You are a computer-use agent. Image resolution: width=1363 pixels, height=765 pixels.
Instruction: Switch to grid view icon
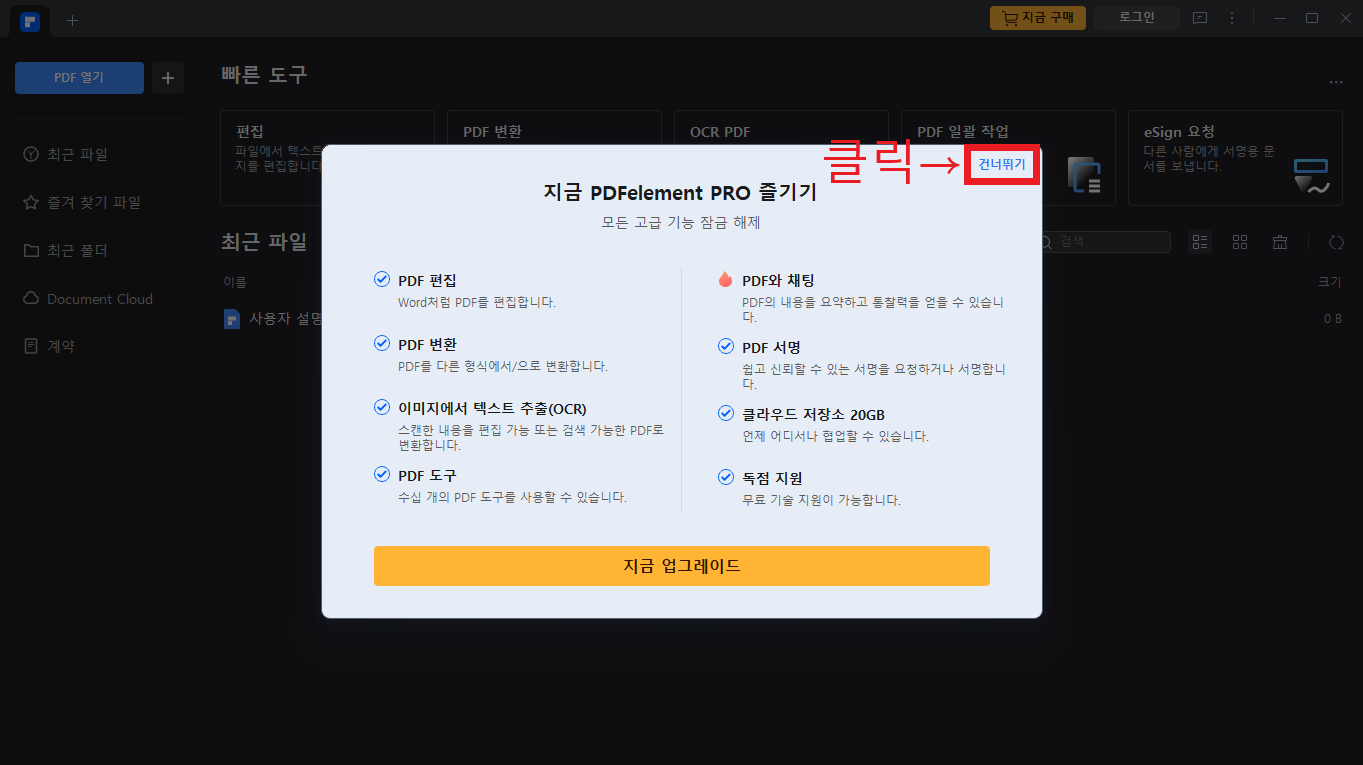(1240, 242)
